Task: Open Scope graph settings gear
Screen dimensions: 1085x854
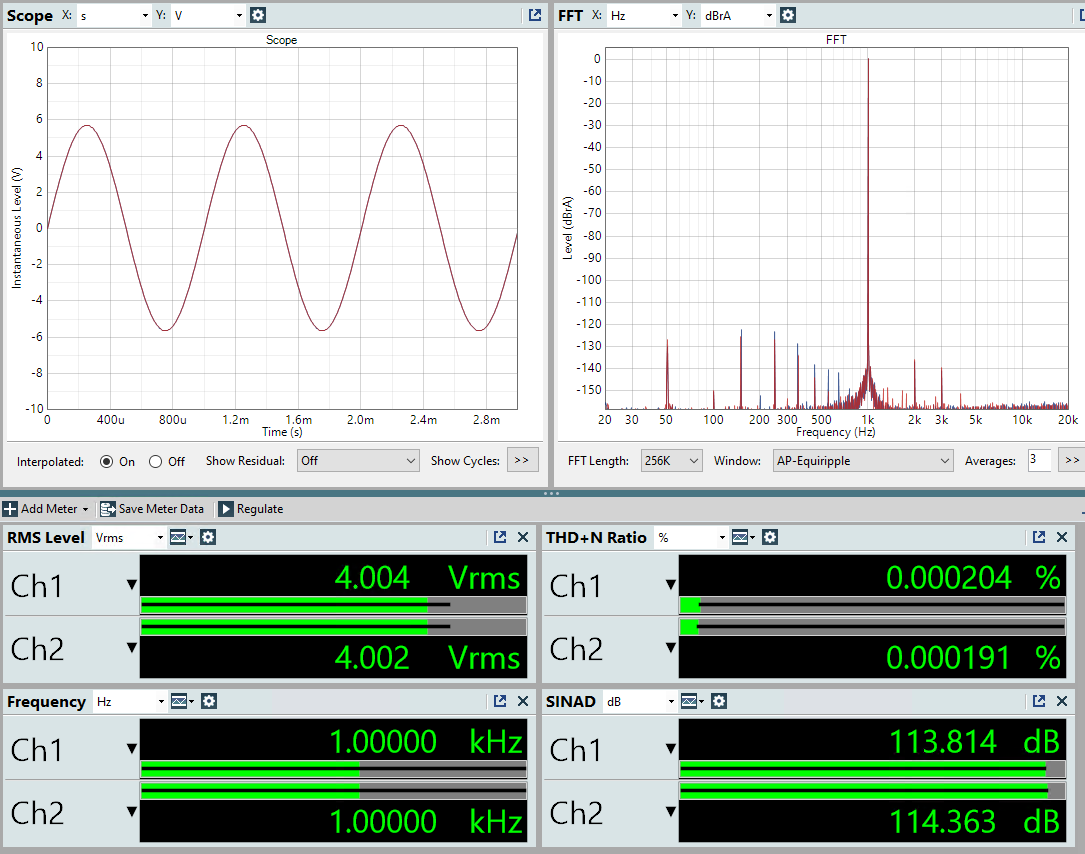Action: [257, 15]
